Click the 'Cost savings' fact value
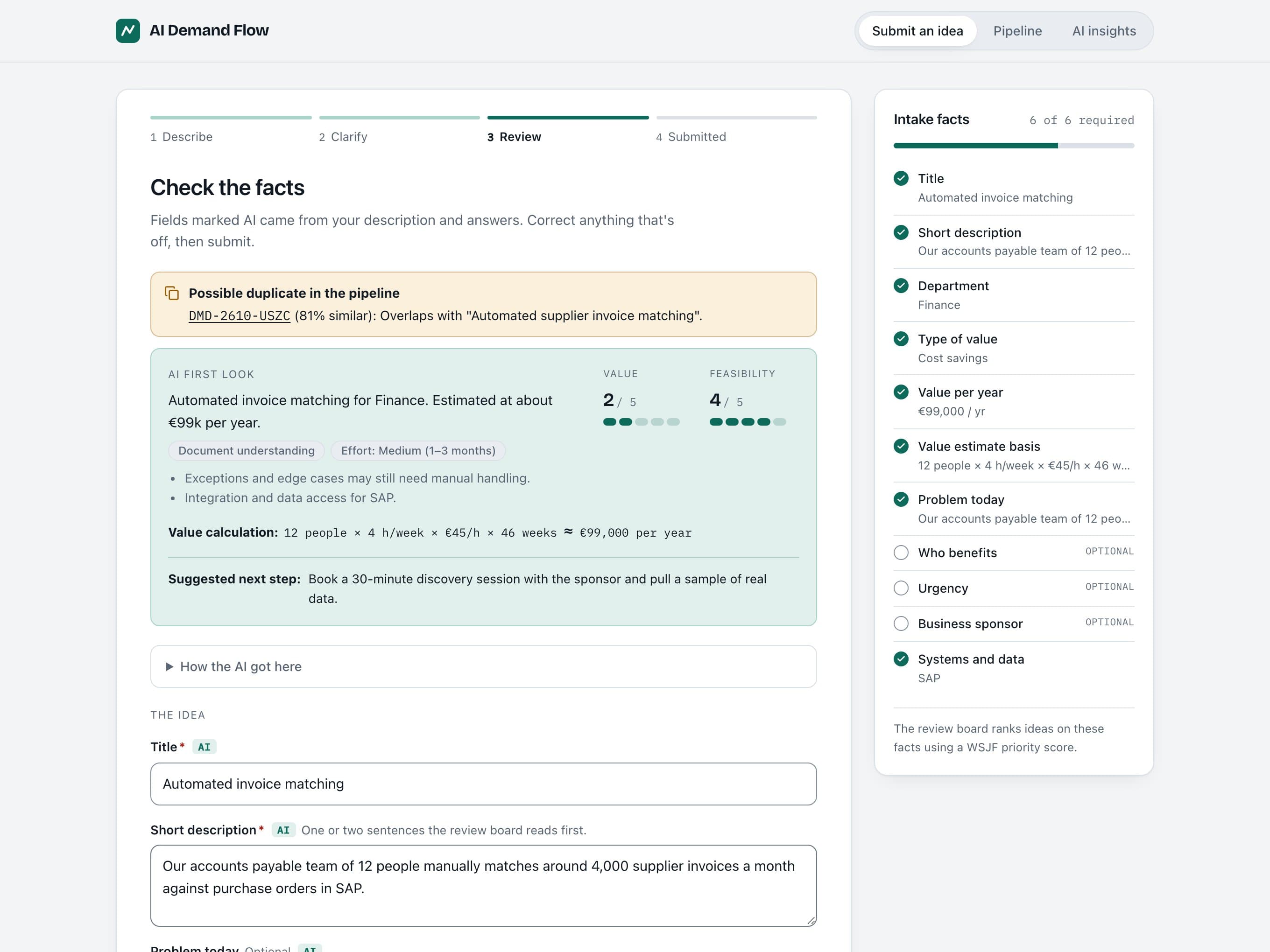 click(952, 358)
